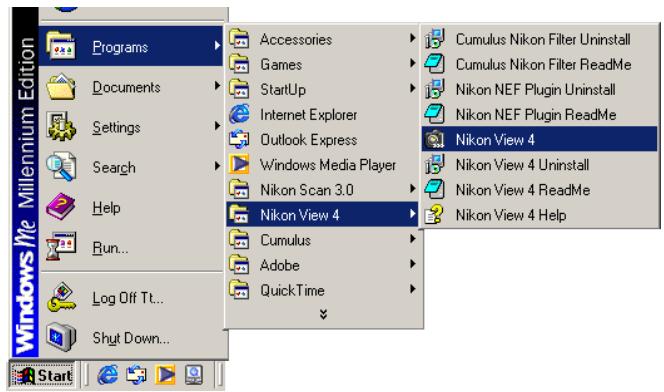
Task: Click the Settings gear icon
Action: coord(61,126)
